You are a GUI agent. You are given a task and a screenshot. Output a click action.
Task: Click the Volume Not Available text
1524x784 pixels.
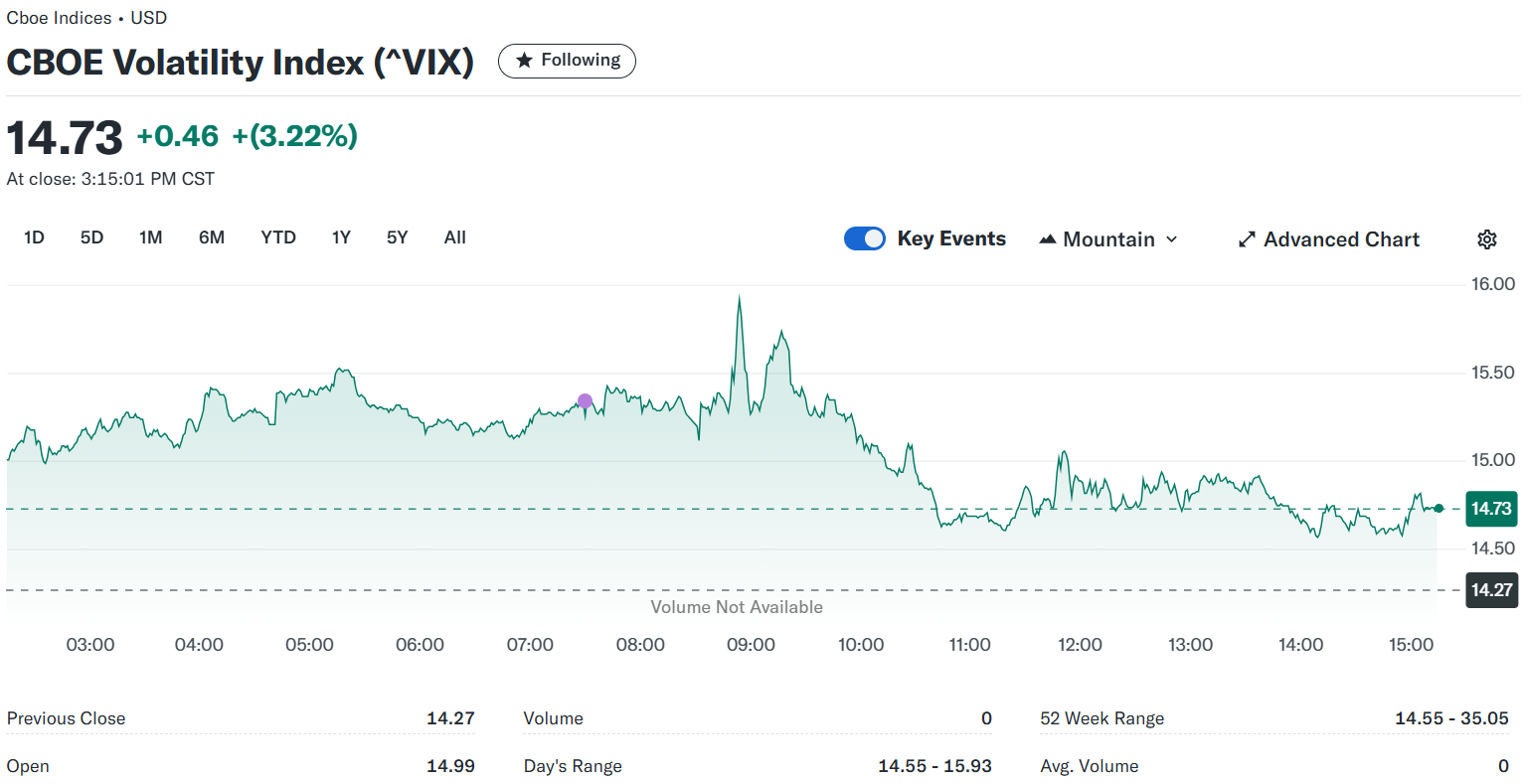click(737, 607)
